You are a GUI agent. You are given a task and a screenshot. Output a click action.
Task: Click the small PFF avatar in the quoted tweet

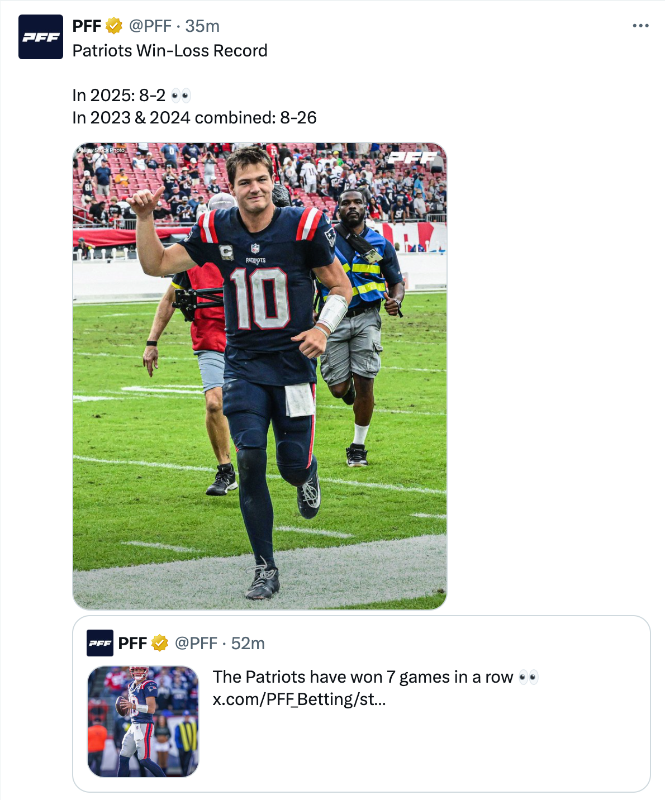[100, 643]
